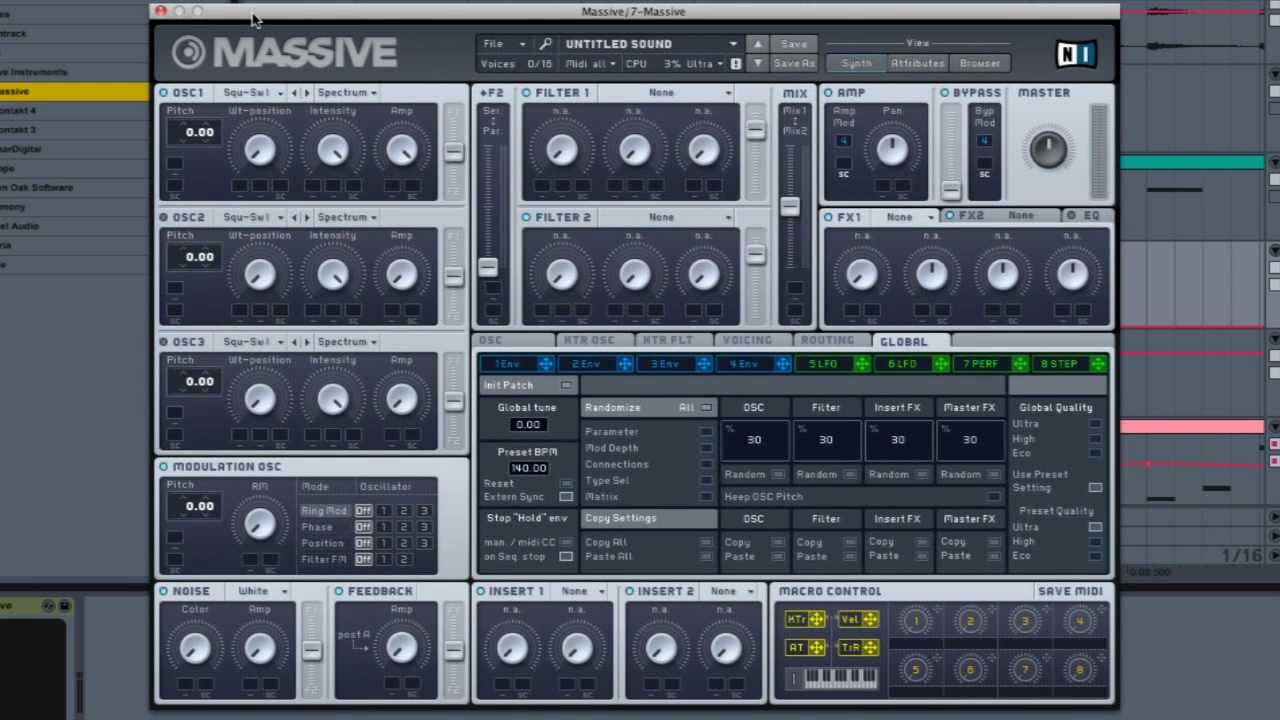Click the Preset BPM 140.00 field

pyautogui.click(x=528, y=468)
